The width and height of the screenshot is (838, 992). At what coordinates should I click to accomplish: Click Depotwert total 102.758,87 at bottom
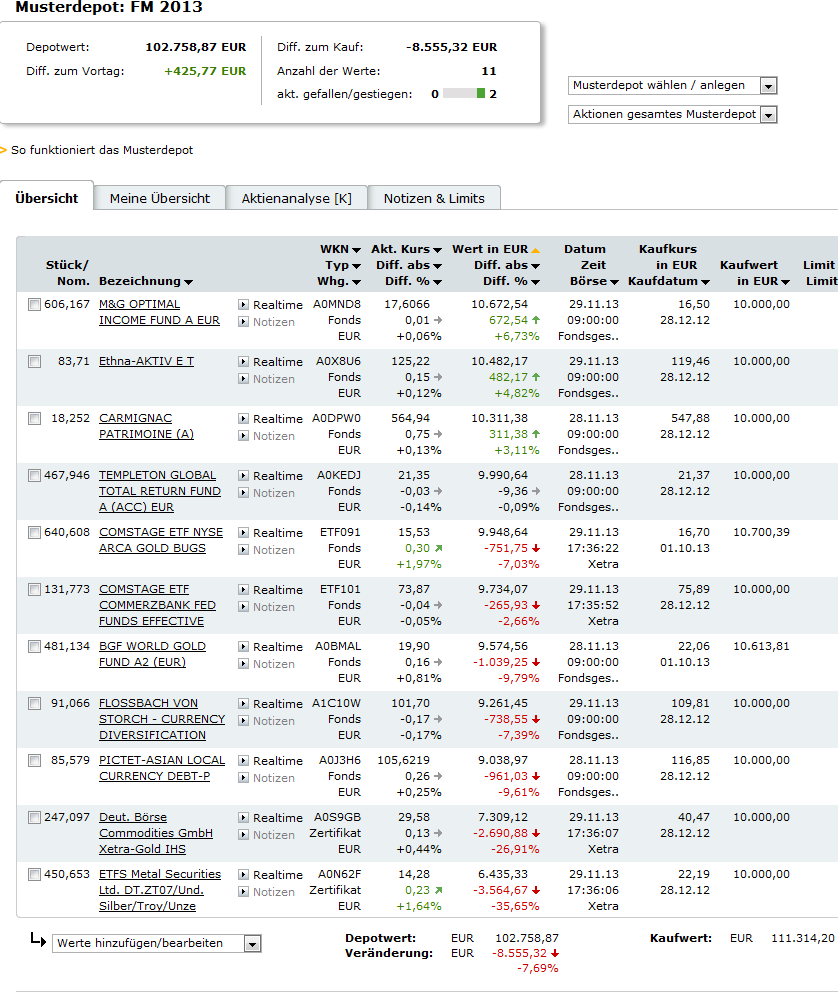point(527,938)
